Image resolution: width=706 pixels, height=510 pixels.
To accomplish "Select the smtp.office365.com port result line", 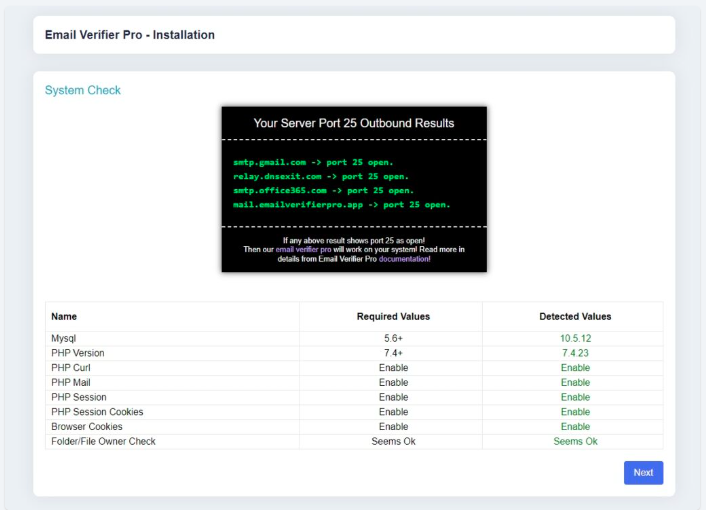I will [x=323, y=190].
